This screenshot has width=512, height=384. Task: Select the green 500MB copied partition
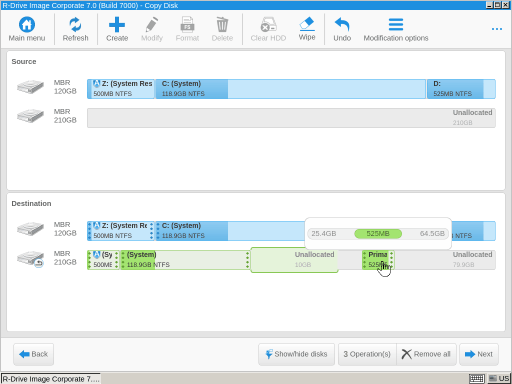(103, 260)
